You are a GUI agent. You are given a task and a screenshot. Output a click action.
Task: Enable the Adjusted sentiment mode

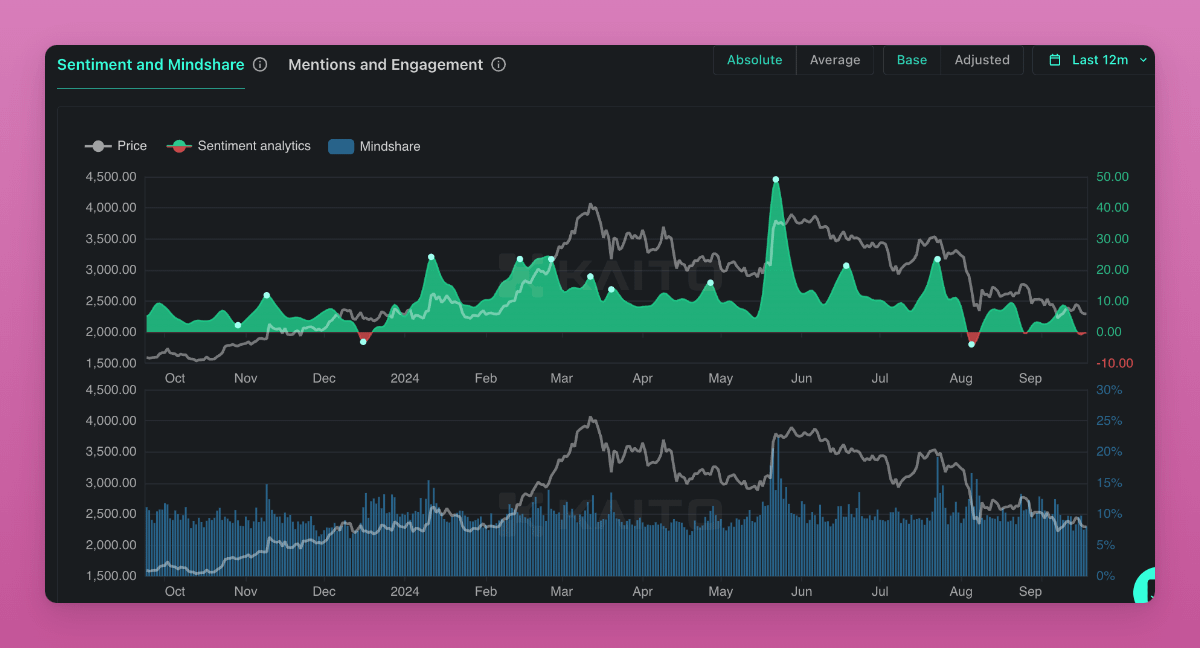point(982,60)
